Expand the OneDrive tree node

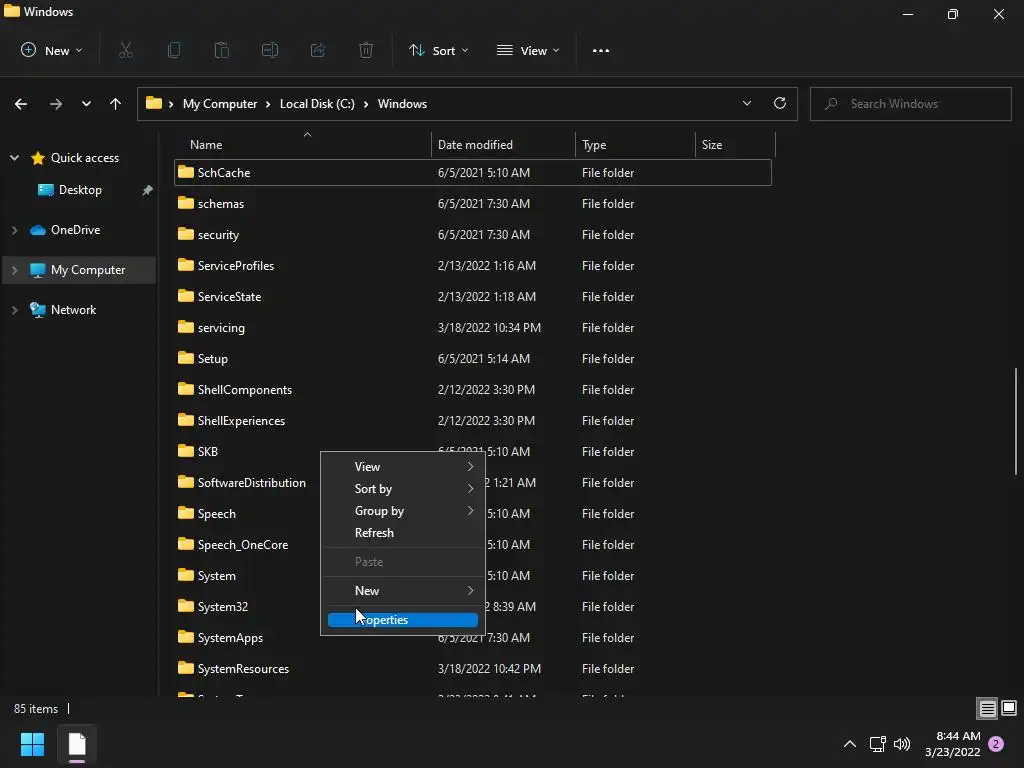[x=14, y=230]
